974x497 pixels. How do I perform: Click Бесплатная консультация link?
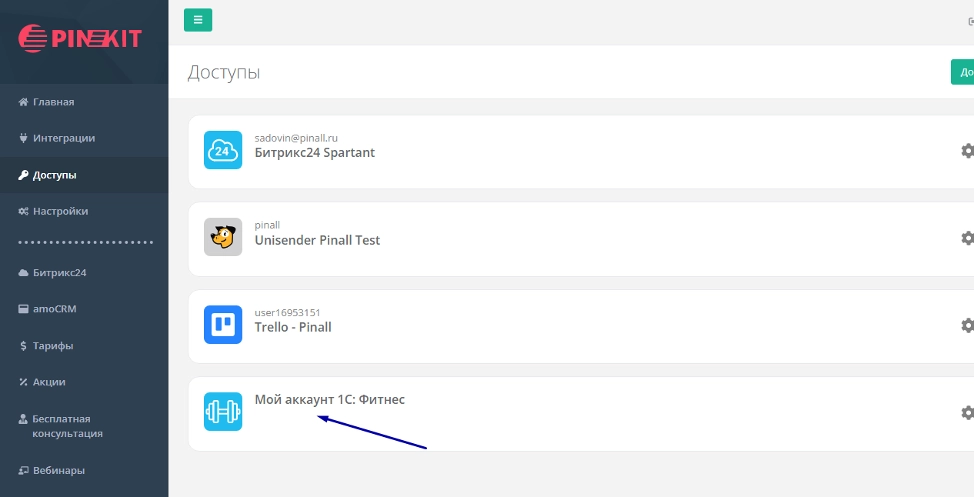[67, 426]
